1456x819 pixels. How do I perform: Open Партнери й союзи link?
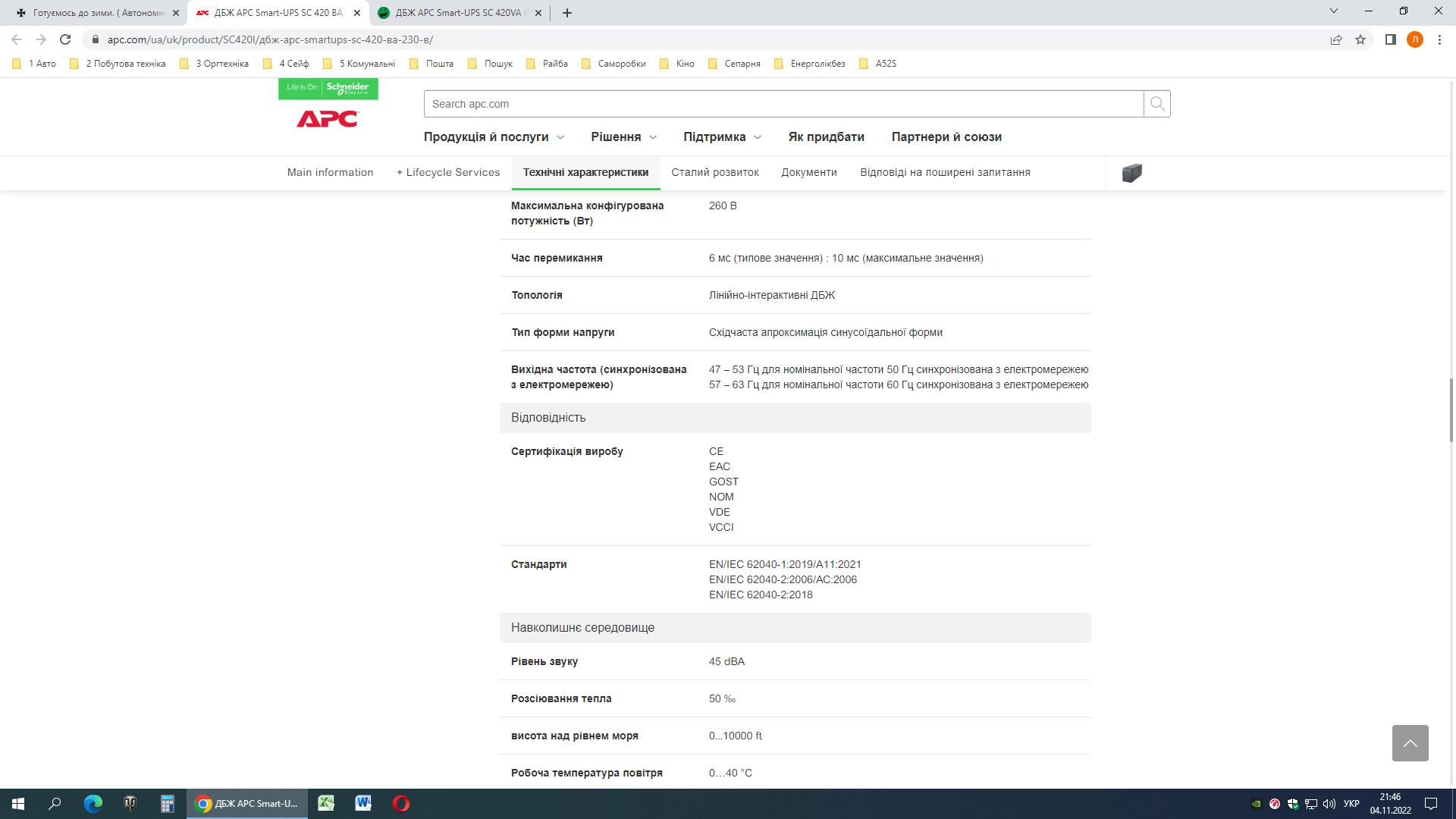946,137
